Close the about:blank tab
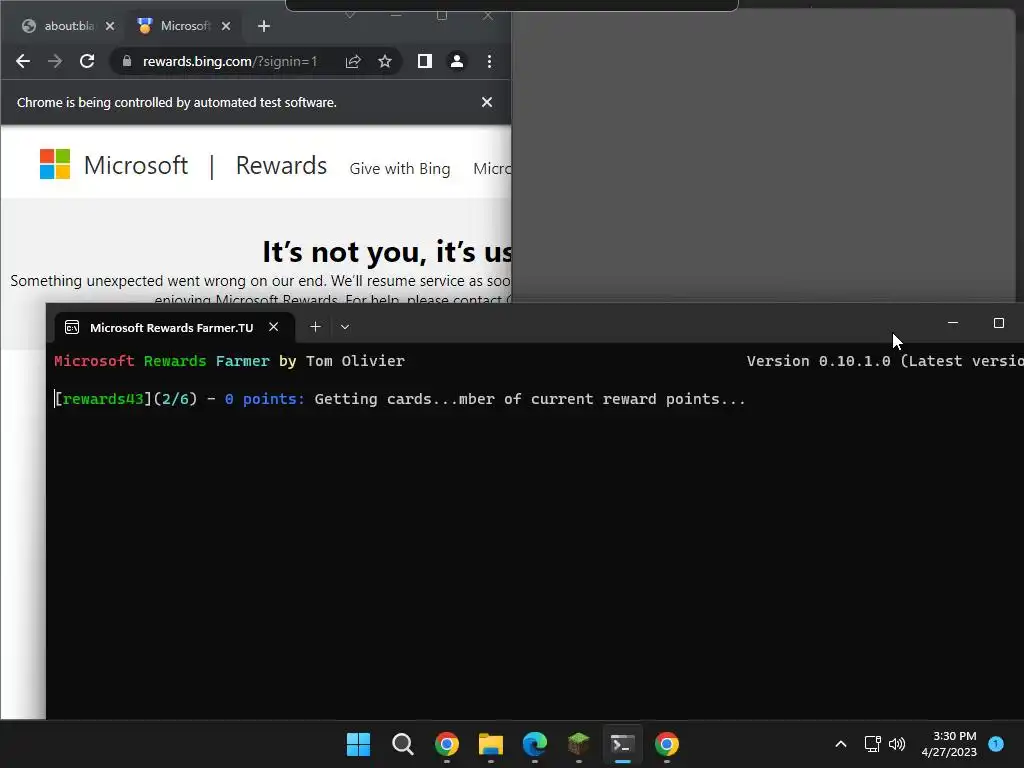 [x=110, y=26]
